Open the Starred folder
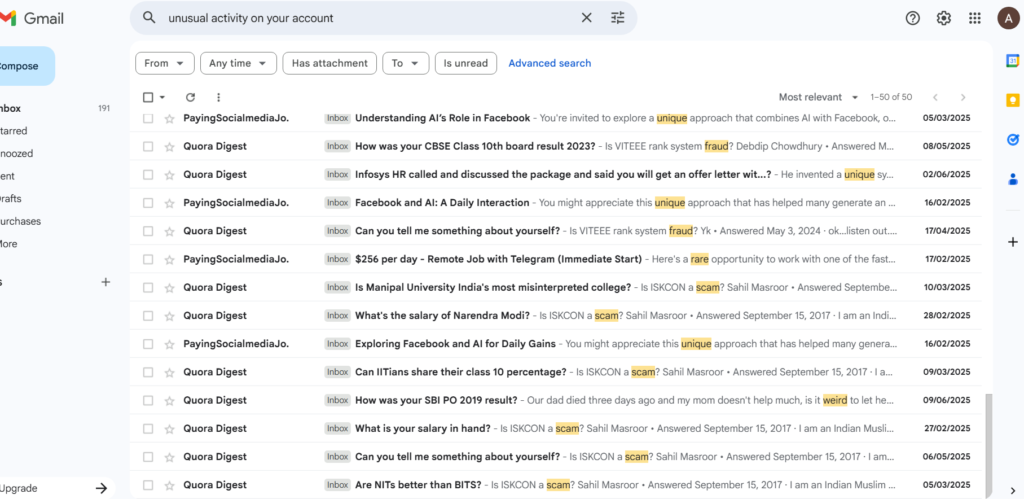 pyautogui.click(x=13, y=131)
